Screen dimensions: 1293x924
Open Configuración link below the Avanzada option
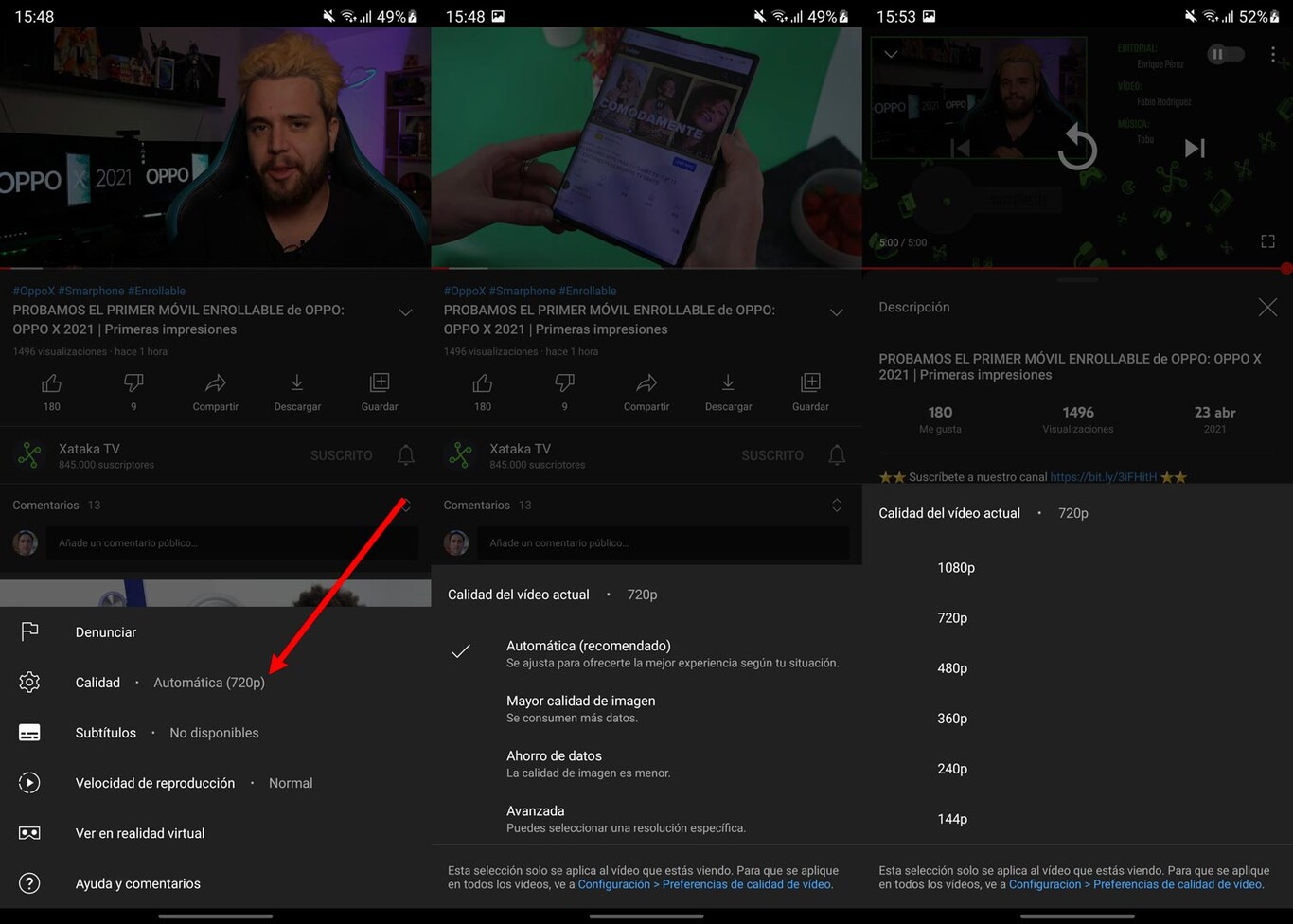coord(704,884)
